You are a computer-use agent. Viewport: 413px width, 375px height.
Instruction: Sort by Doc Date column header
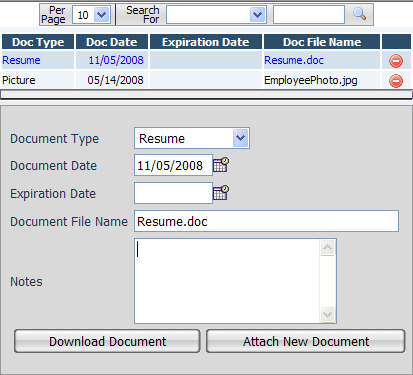pos(112,42)
